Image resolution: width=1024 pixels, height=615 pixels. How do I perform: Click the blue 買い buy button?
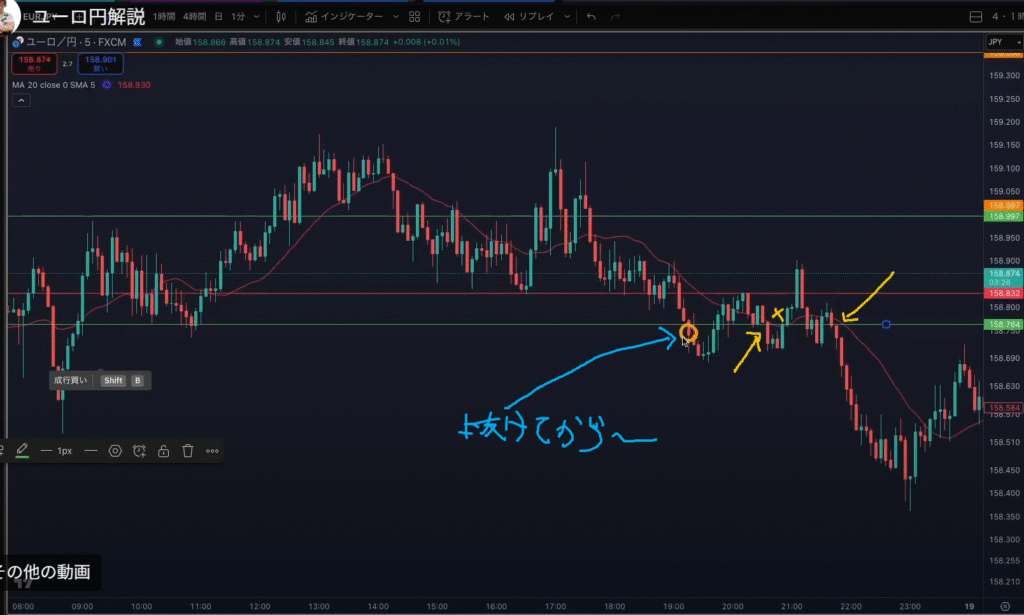(101, 63)
